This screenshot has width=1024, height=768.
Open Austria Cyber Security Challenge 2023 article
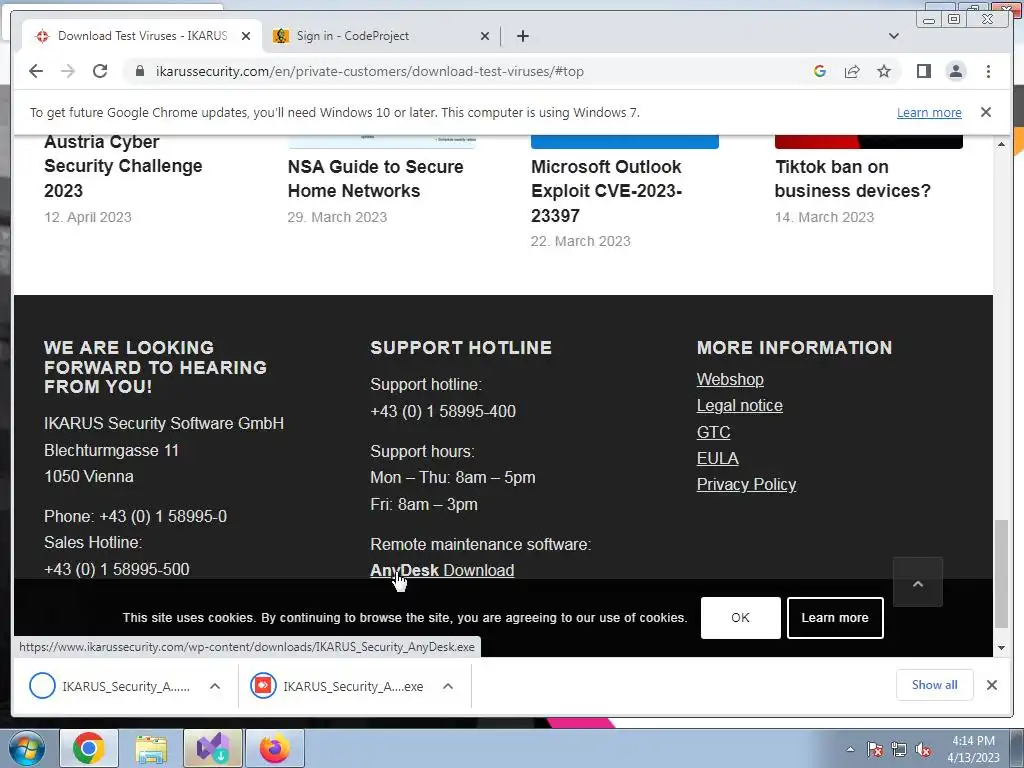[x=123, y=166]
